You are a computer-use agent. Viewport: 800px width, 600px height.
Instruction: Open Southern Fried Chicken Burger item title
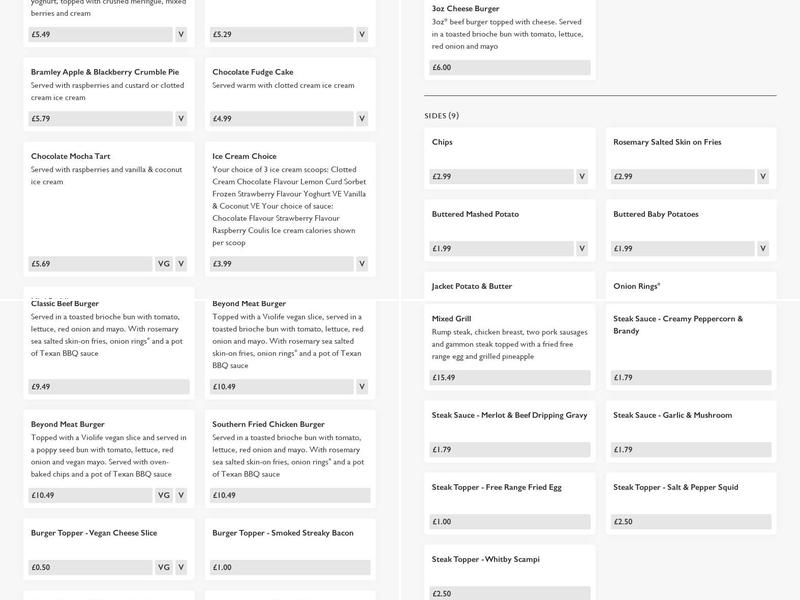click(268, 424)
